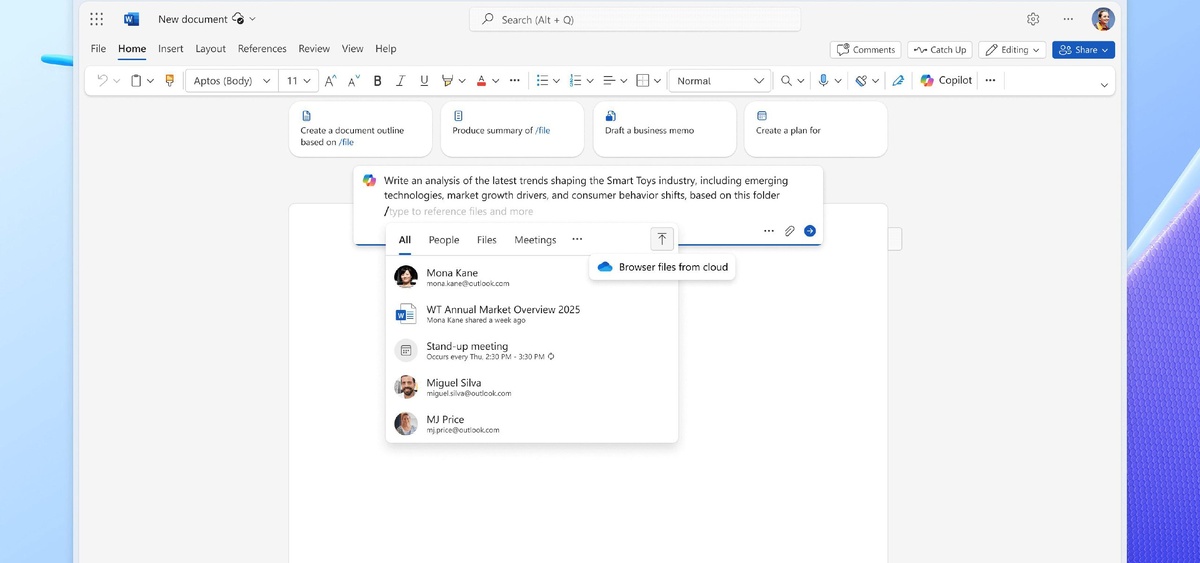Click the Share button

pyautogui.click(x=1083, y=50)
